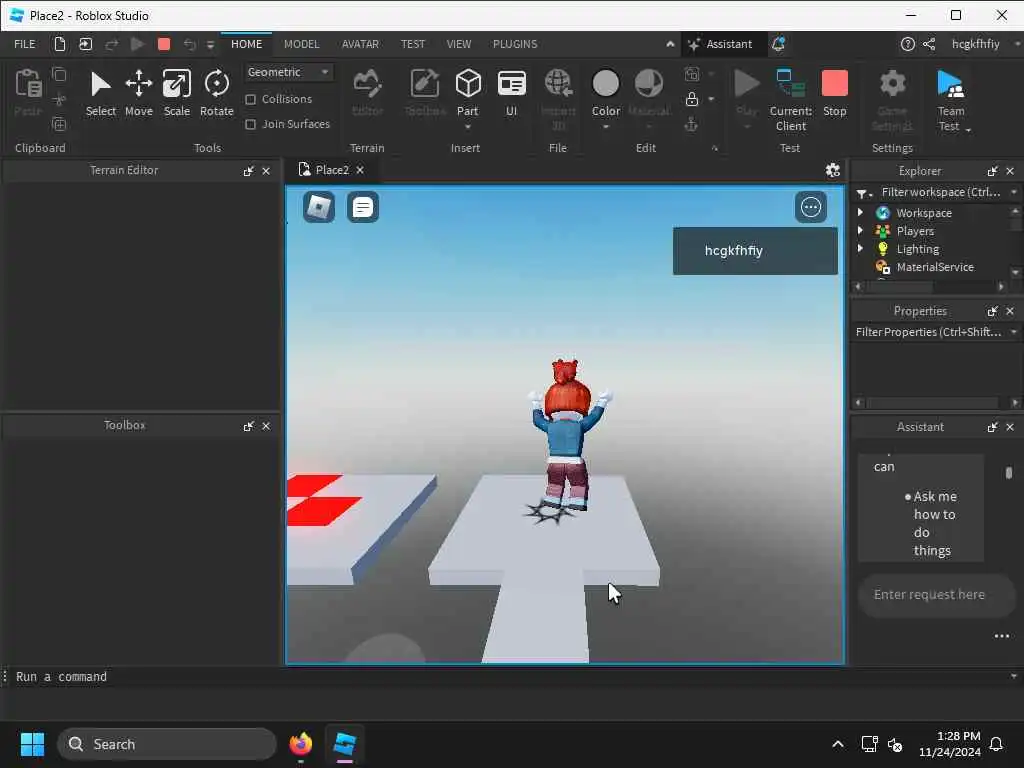This screenshot has height=768, width=1024.
Task: Enable the Collisions checkbox
Action: (x=250, y=99)
